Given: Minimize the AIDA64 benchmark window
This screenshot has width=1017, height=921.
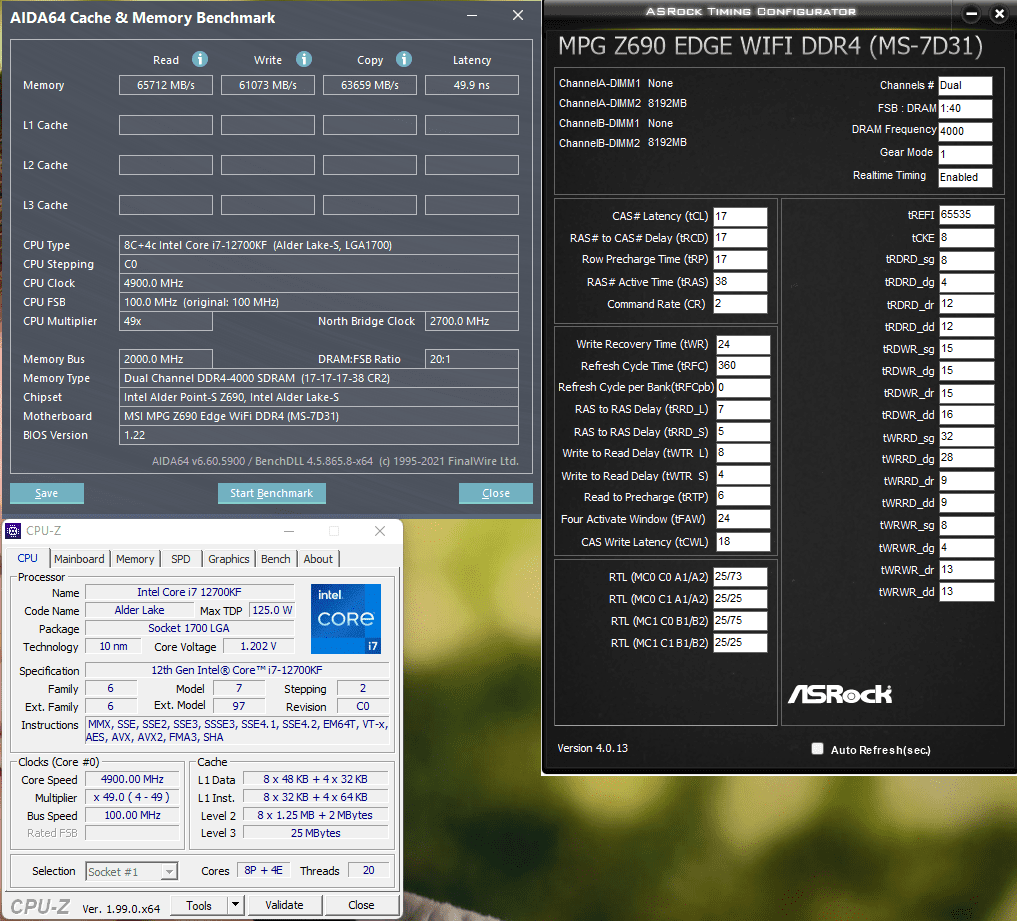Looking at the screenshot, I should pyautogui.click(x=472, y=16).
